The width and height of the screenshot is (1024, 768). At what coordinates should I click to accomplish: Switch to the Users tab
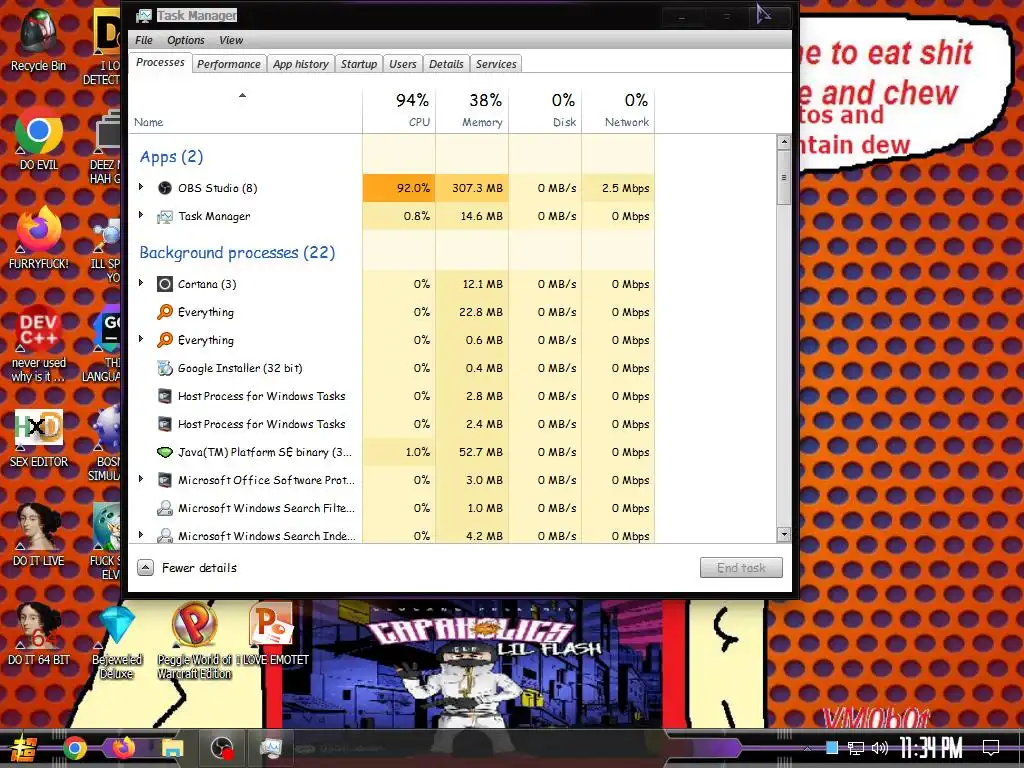[x=402, y=64]
